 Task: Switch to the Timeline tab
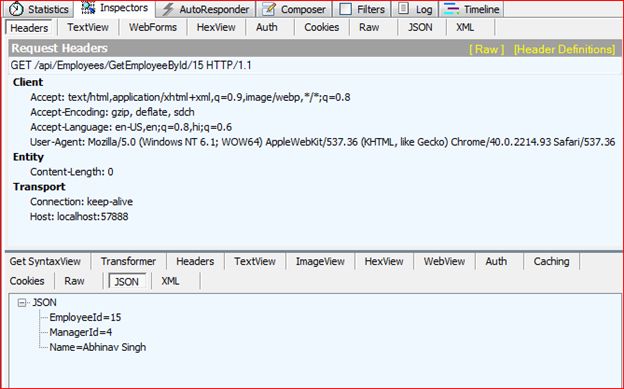tap(471, 9)
